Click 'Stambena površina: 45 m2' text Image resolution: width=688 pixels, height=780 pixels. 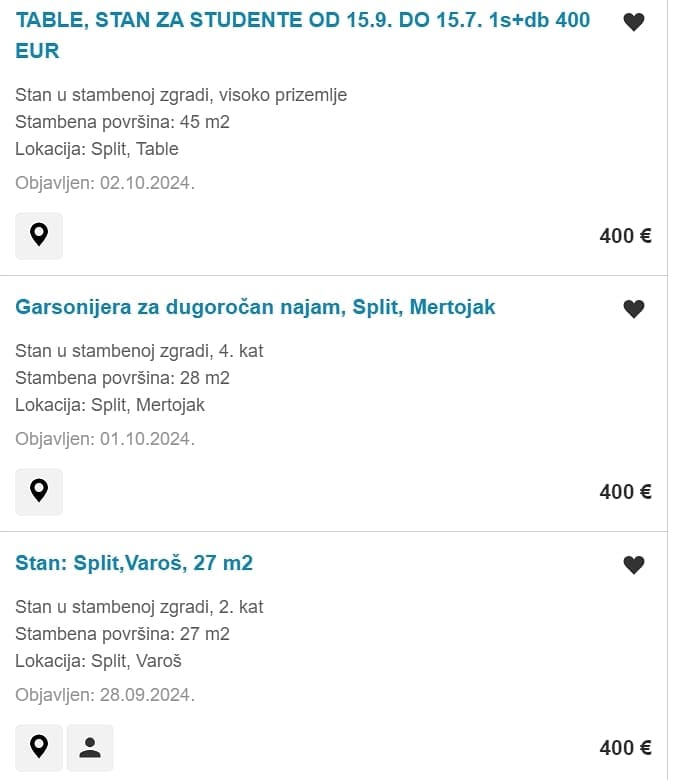(x=122, y=122)
